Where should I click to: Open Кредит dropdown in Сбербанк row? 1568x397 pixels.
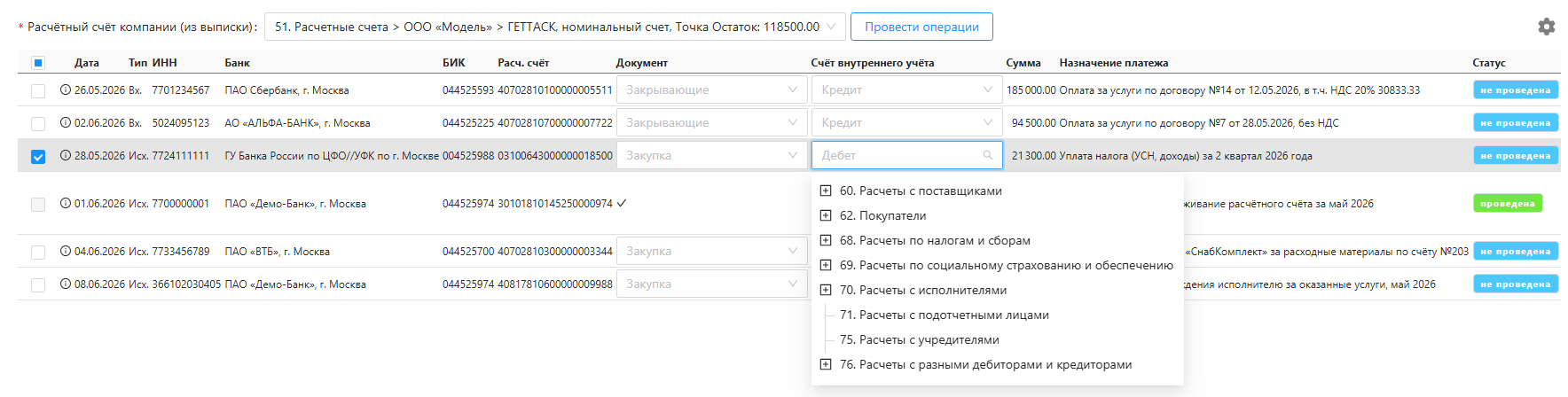pos(906,90)
